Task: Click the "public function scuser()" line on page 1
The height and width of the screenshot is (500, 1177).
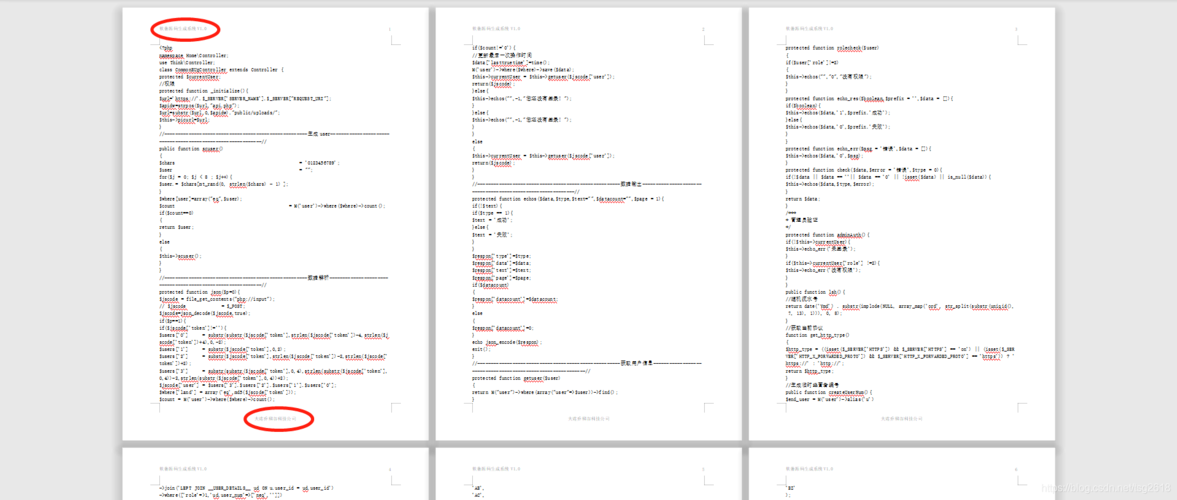Action: [x=191, y=149]
